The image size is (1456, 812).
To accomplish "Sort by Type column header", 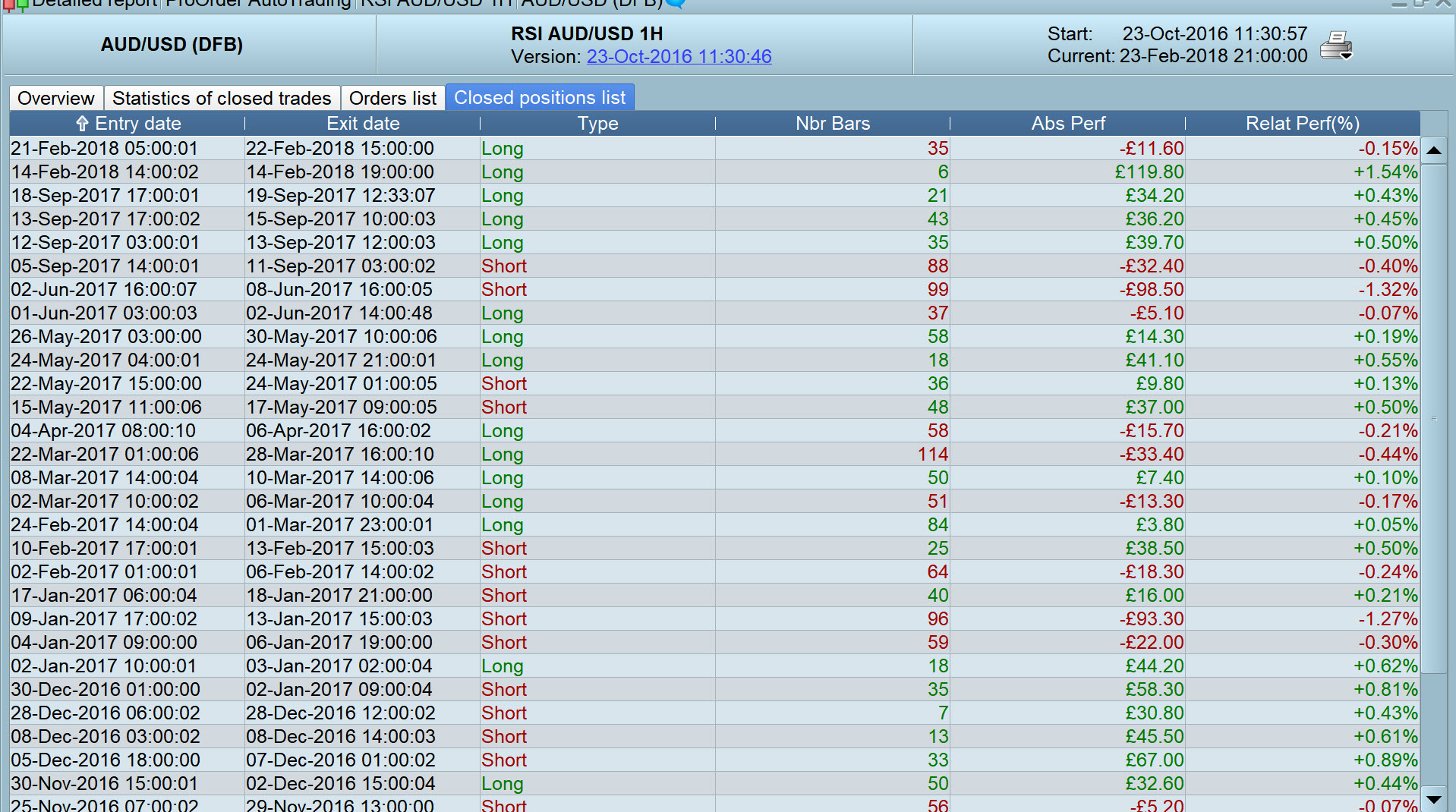I will (598, 123).
